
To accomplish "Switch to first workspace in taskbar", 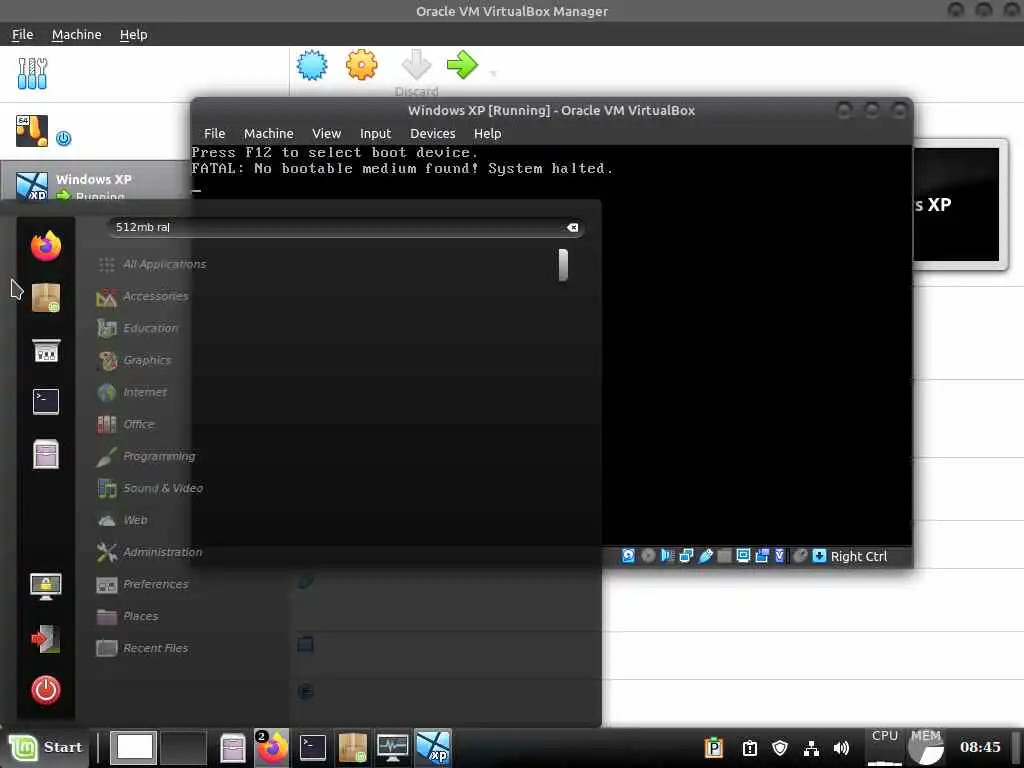I will click(x=133, y=747).
